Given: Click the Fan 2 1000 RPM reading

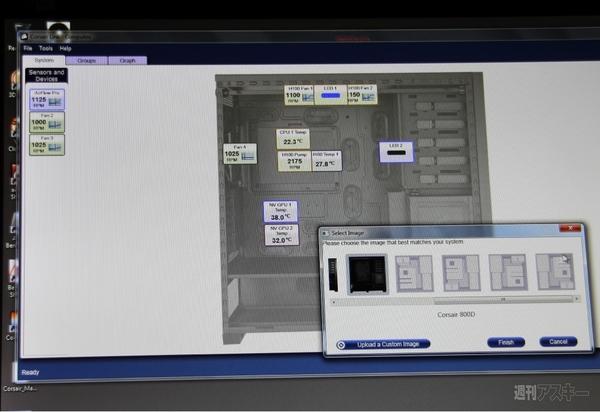Looking at the screenshot, I should [39, 122].
